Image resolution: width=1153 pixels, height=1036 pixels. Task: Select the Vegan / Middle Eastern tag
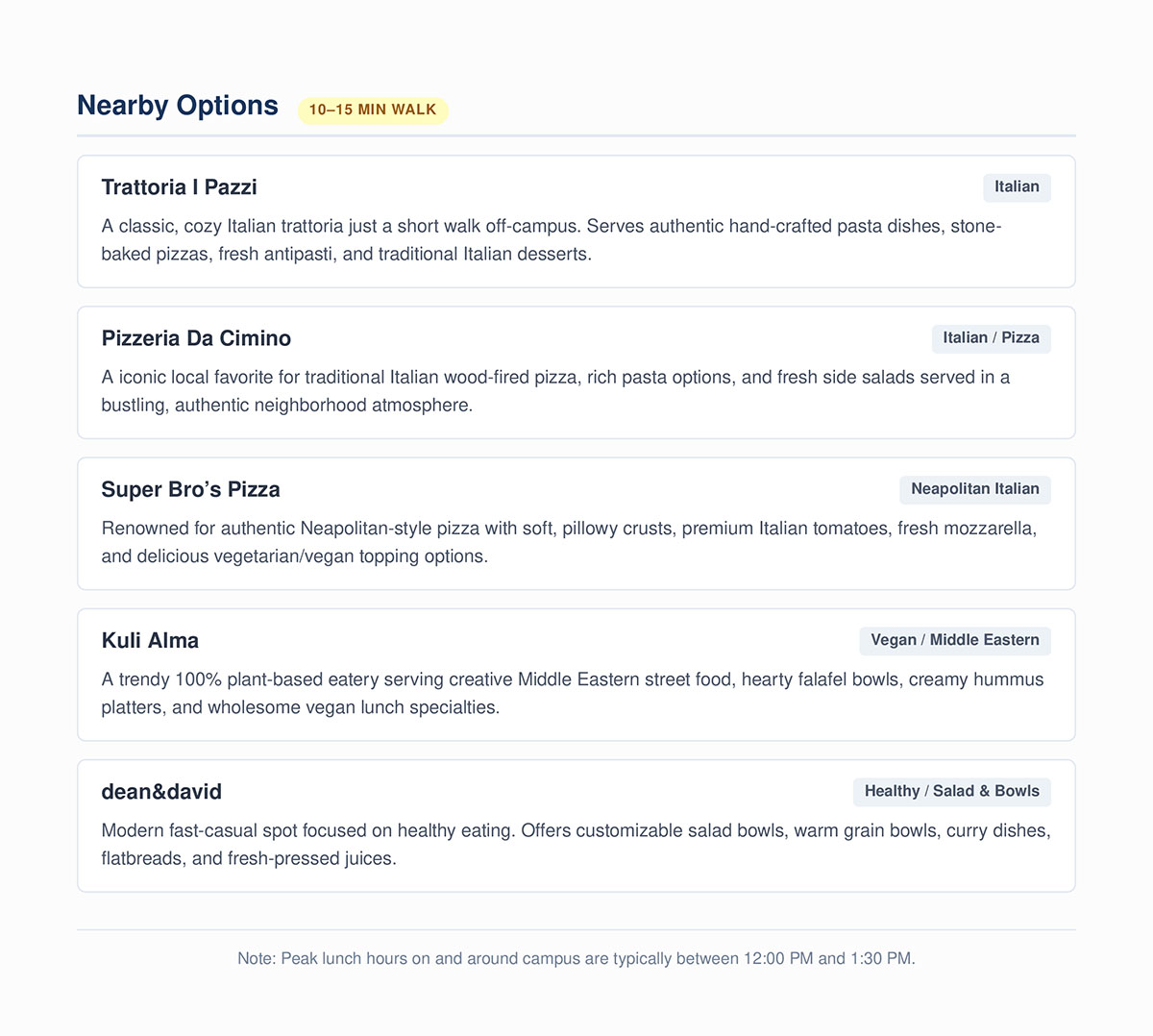[x=955, y=640]
